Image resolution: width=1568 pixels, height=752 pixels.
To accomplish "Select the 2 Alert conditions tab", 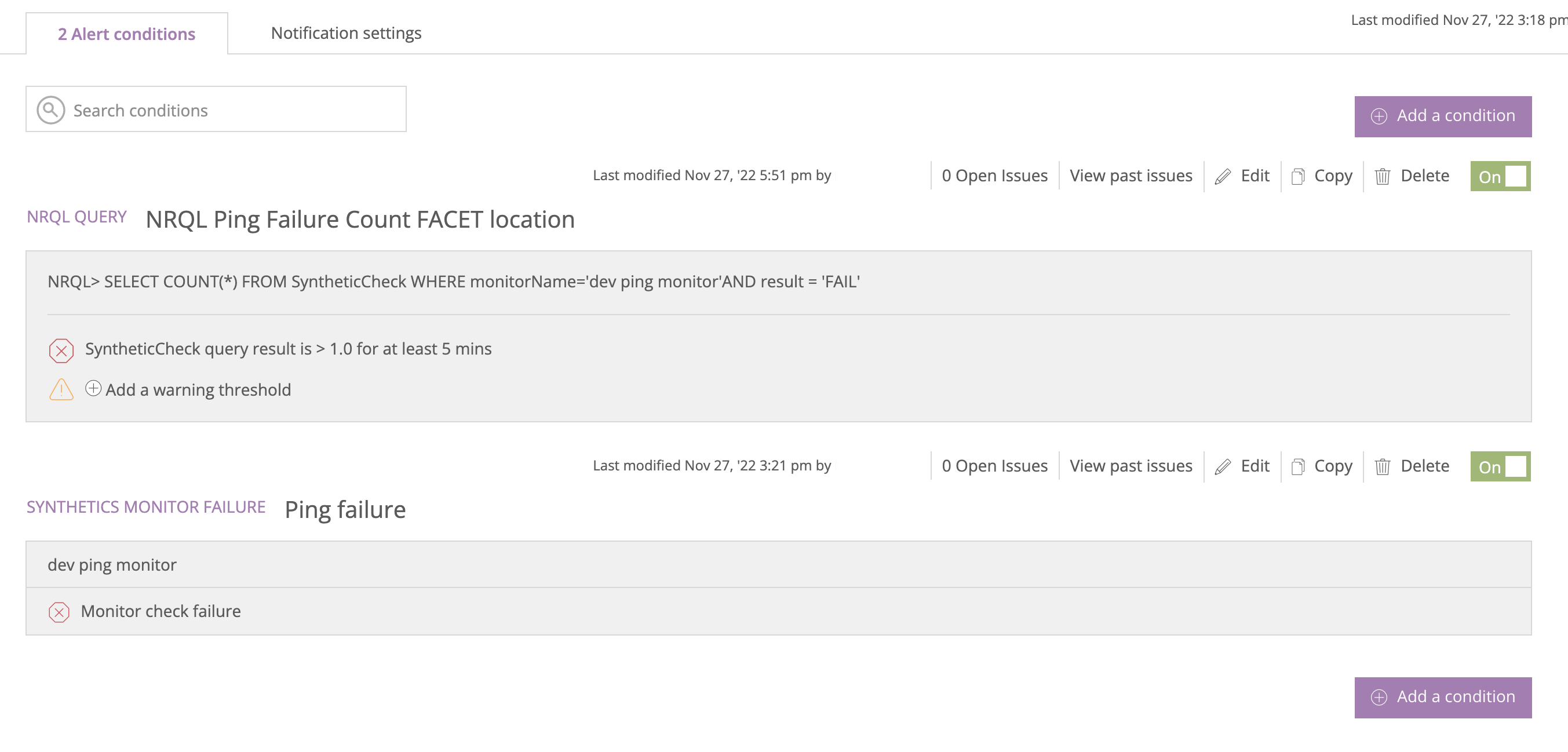I will click(125, 33).
